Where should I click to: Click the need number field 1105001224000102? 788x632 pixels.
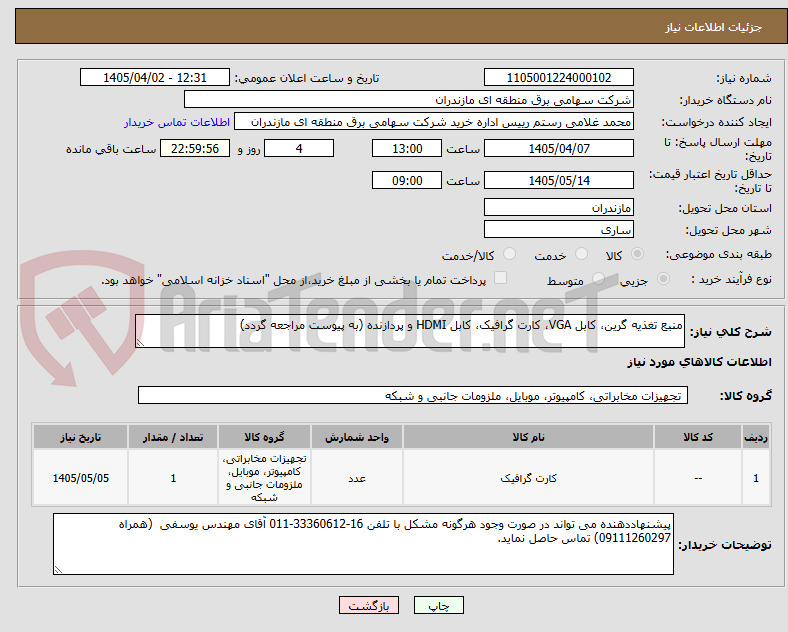coord(559,78)
